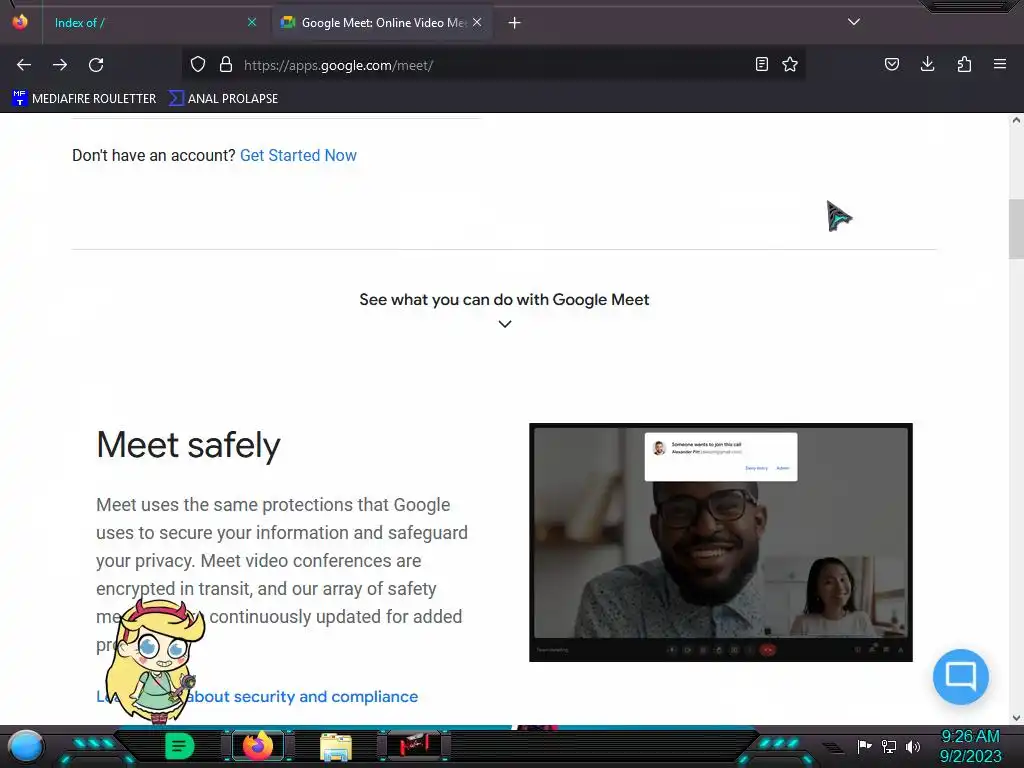
Task: Open Meet safely video call thumbnail
Action: coord(721,542)
